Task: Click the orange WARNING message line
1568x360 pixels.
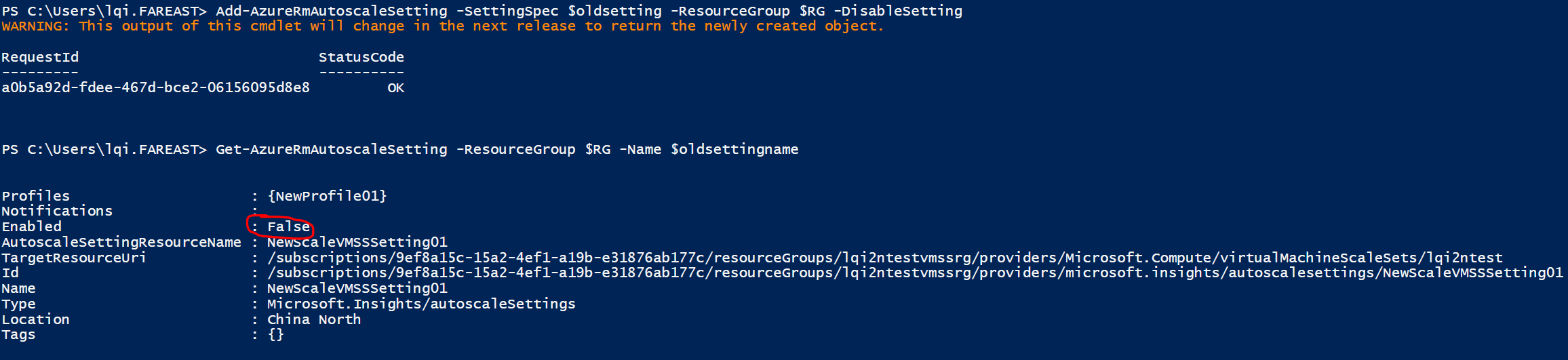Action: tap(442, 26)
